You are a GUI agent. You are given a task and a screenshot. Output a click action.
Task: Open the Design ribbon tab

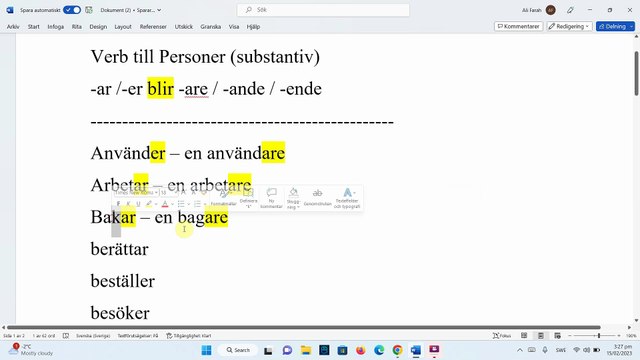click(98, 27)
